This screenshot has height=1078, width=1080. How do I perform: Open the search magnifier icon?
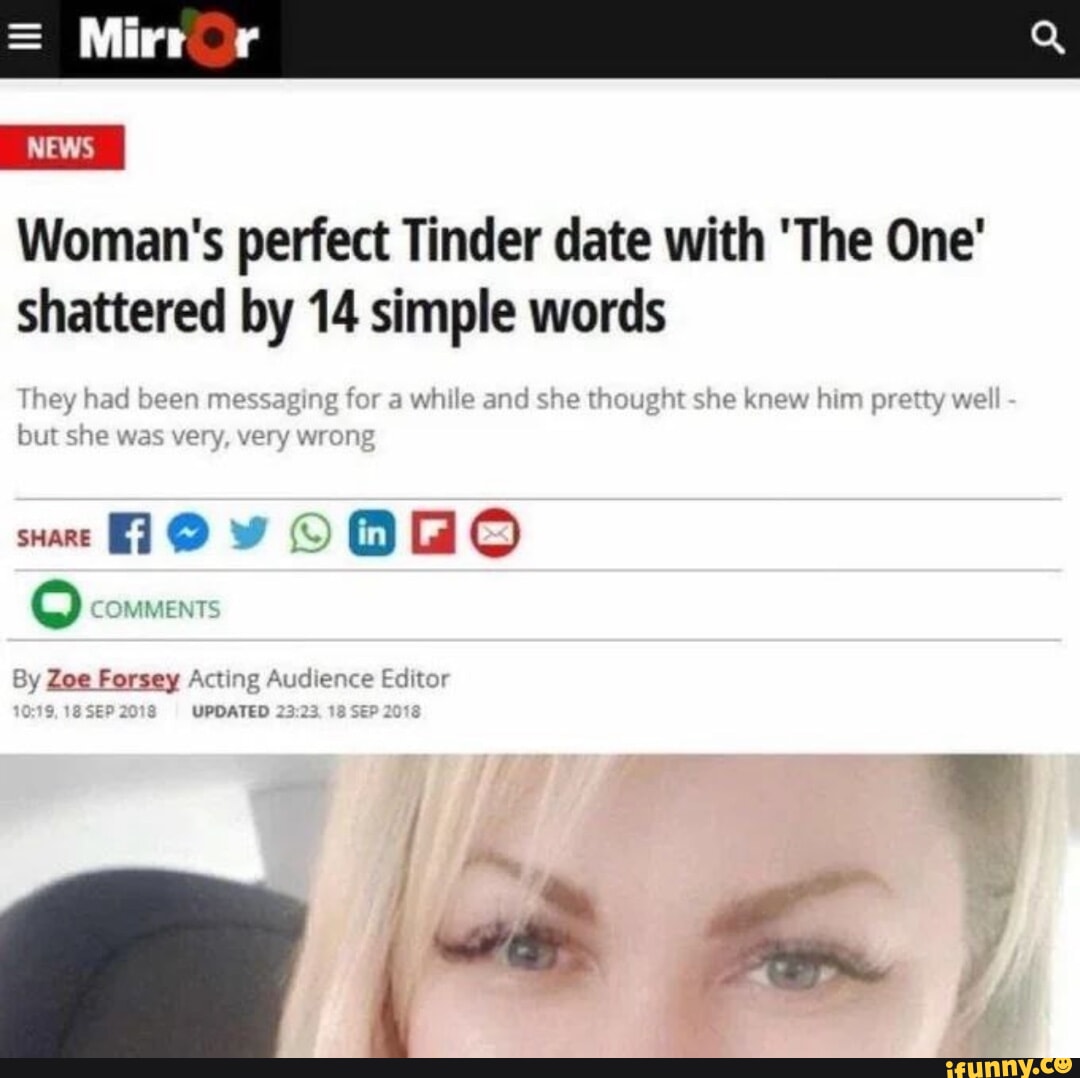[x=1048, y=38]
